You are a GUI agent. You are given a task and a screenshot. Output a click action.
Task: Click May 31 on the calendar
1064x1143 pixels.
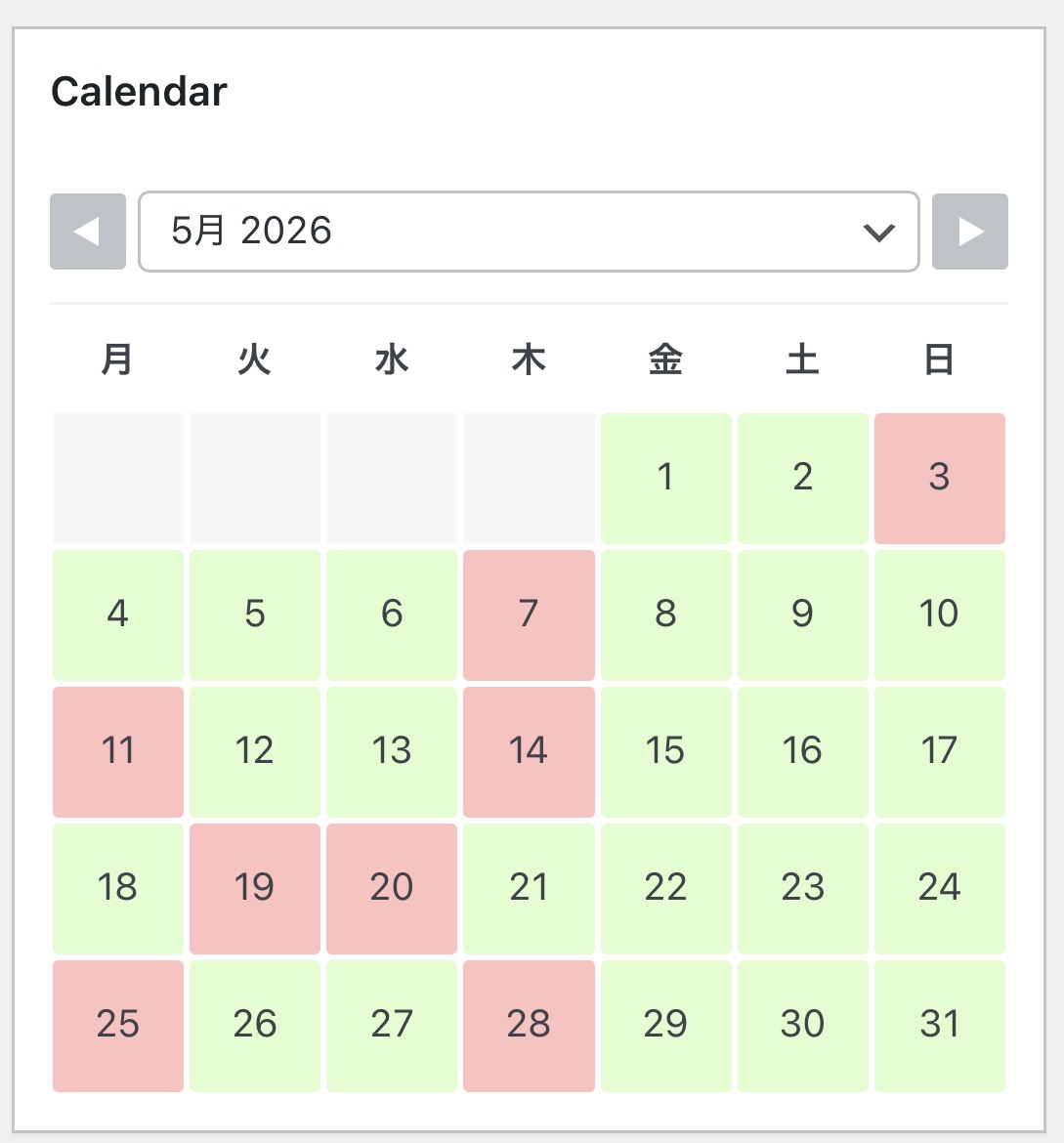(939, 1025)
